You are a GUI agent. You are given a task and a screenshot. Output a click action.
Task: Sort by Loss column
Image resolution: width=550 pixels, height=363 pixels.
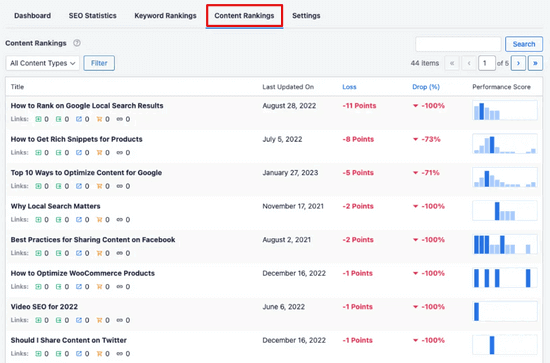(349, 87)
